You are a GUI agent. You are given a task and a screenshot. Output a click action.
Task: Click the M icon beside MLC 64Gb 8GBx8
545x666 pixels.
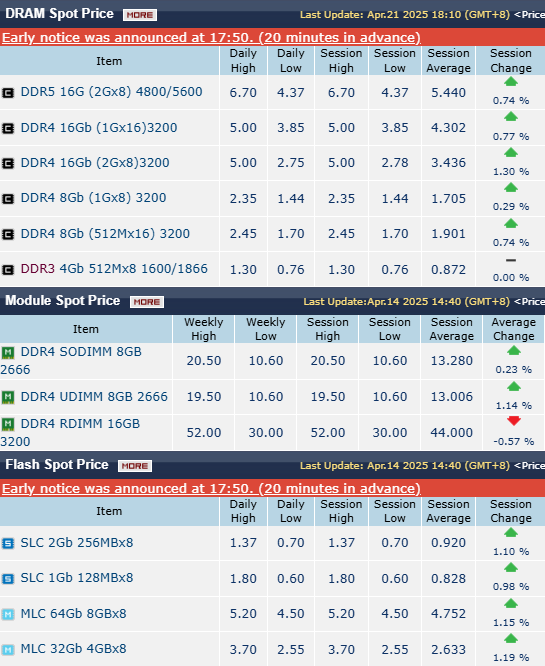coord(8,614)
